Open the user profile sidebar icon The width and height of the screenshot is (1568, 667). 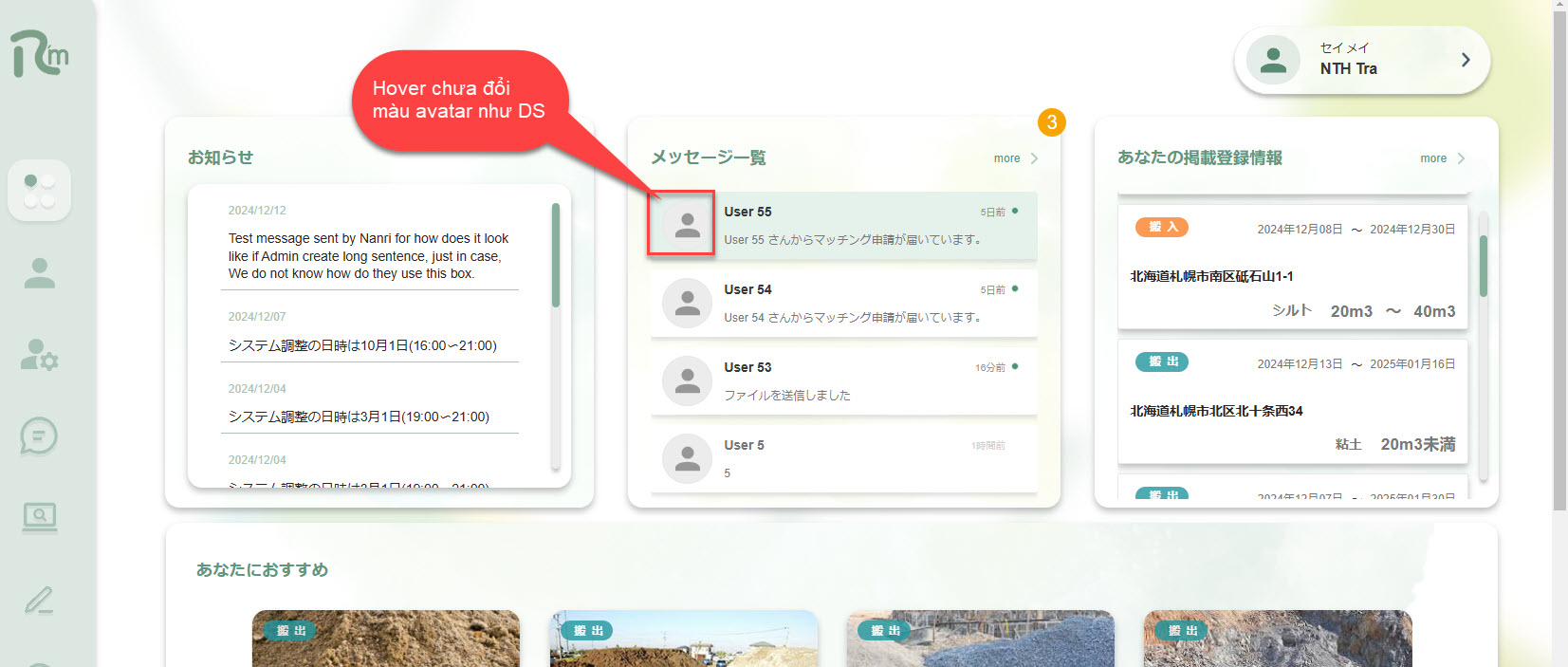tap(39, 273)
